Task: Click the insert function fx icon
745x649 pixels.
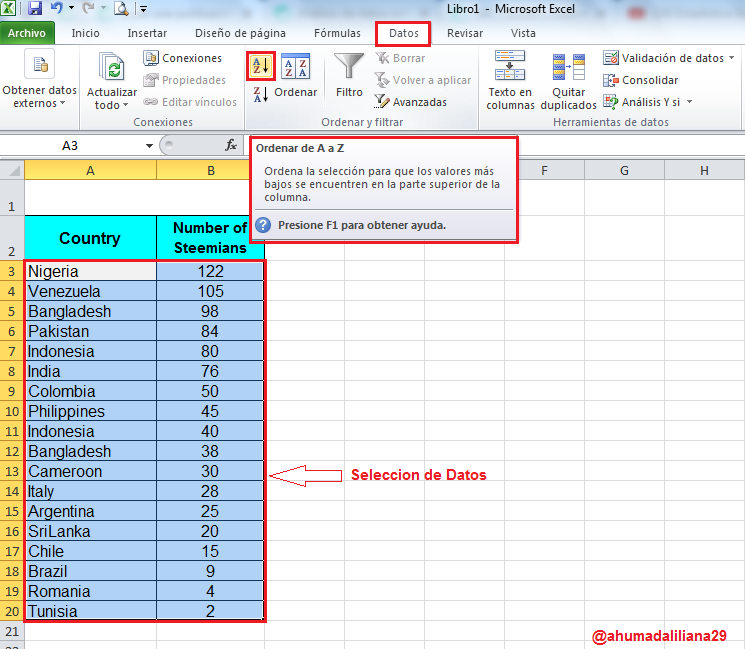Action: tap(231, 145)
